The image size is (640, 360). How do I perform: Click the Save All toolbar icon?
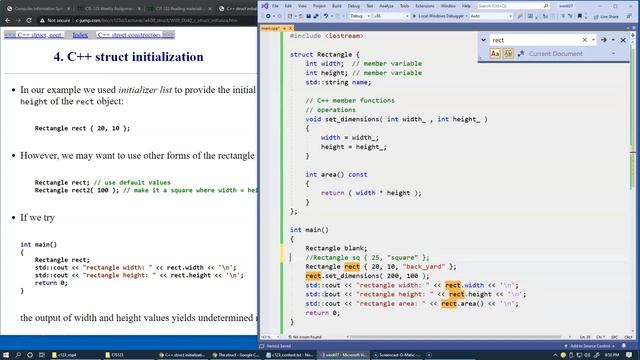click(316, 16)
